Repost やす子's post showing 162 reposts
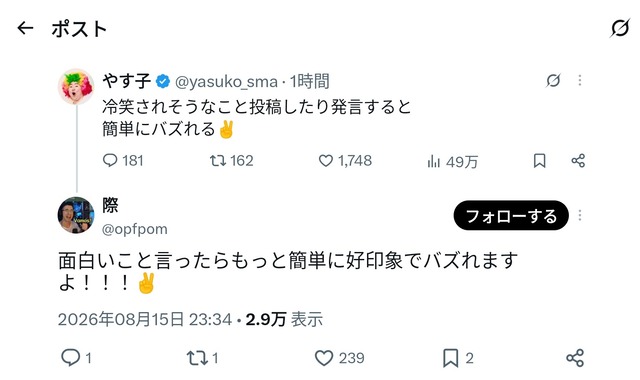Image resolution: width=640 pixels, height=380 pixels. point(231,160)
